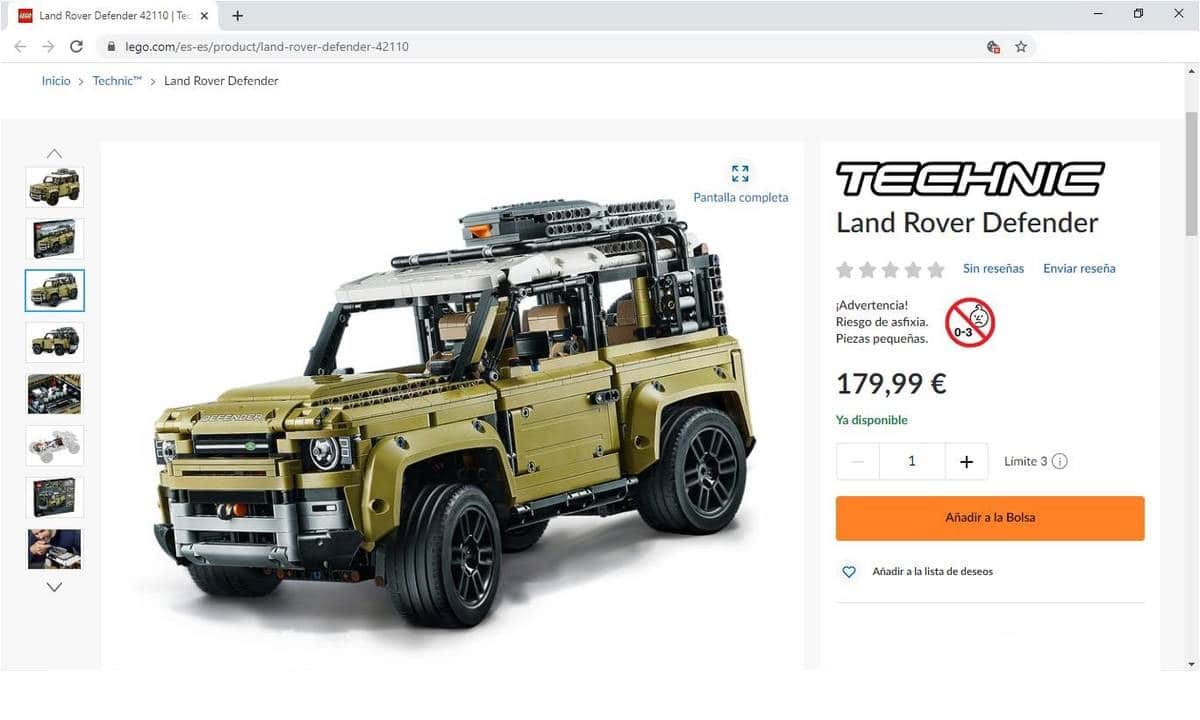Go back with the browser arrow
Screen dimensions: 1200x720
[20, 46]
